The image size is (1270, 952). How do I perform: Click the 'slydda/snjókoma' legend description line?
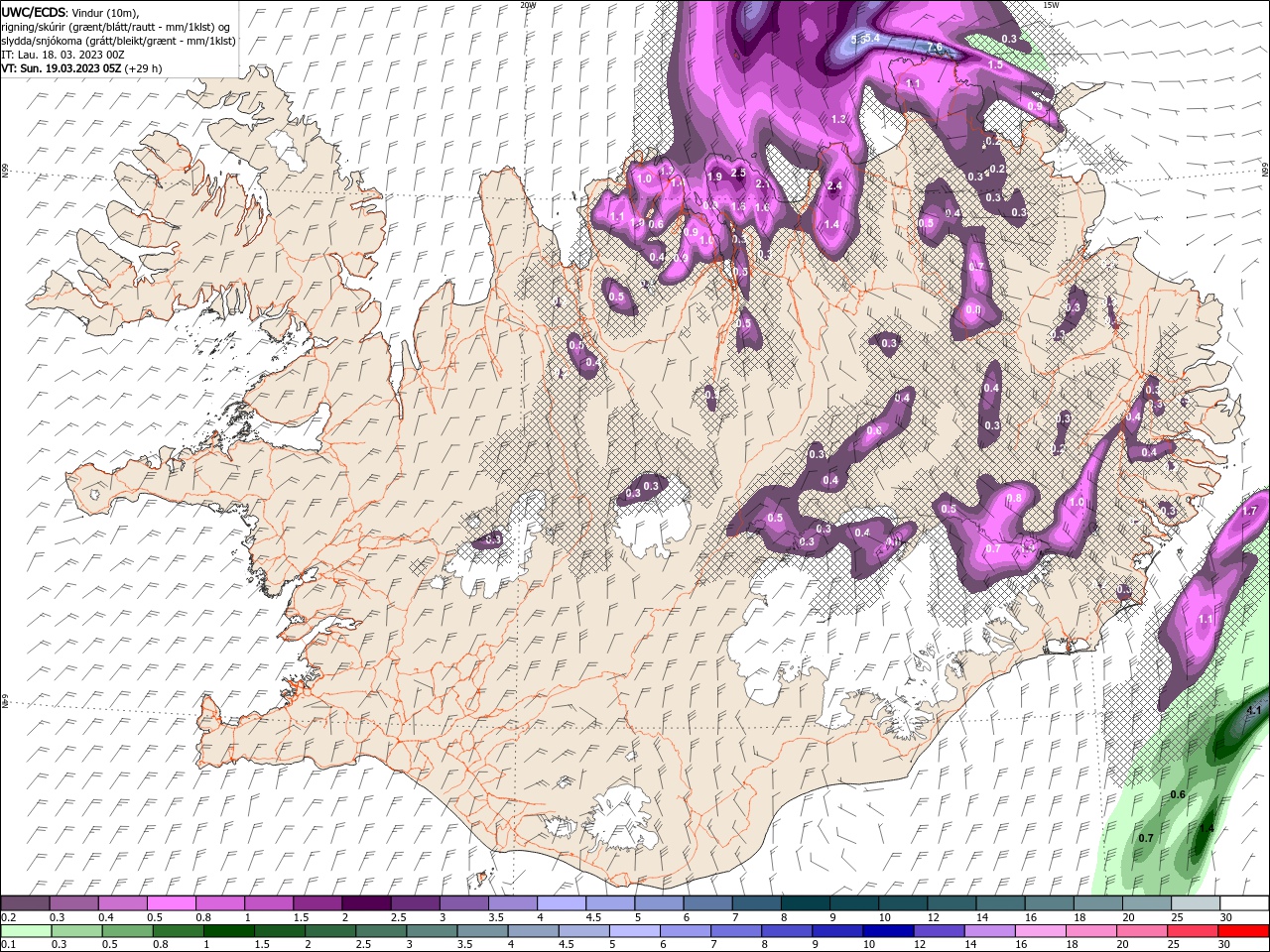pyautogui.click(x=118, y=41)
